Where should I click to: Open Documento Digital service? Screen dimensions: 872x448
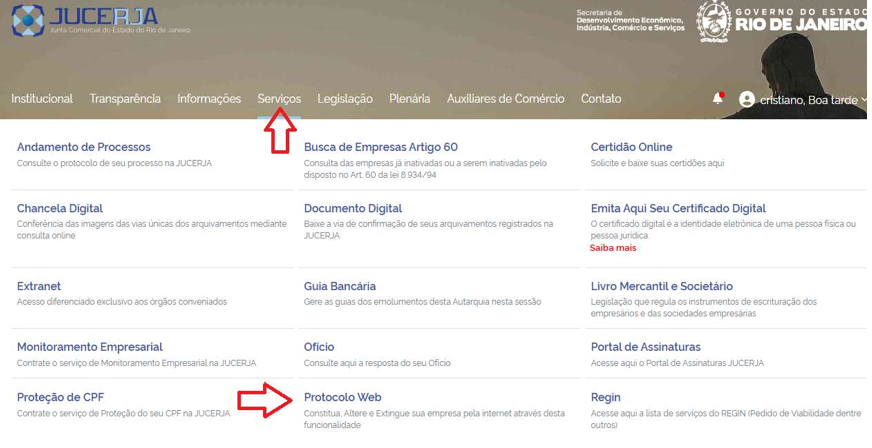click(353, 208)
